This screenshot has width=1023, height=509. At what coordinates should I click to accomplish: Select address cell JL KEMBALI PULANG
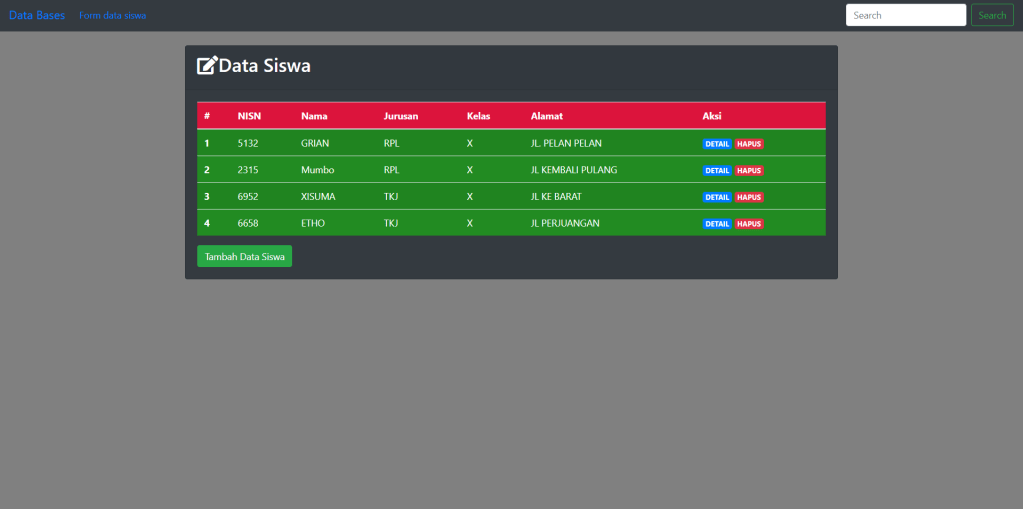(573, 170)
